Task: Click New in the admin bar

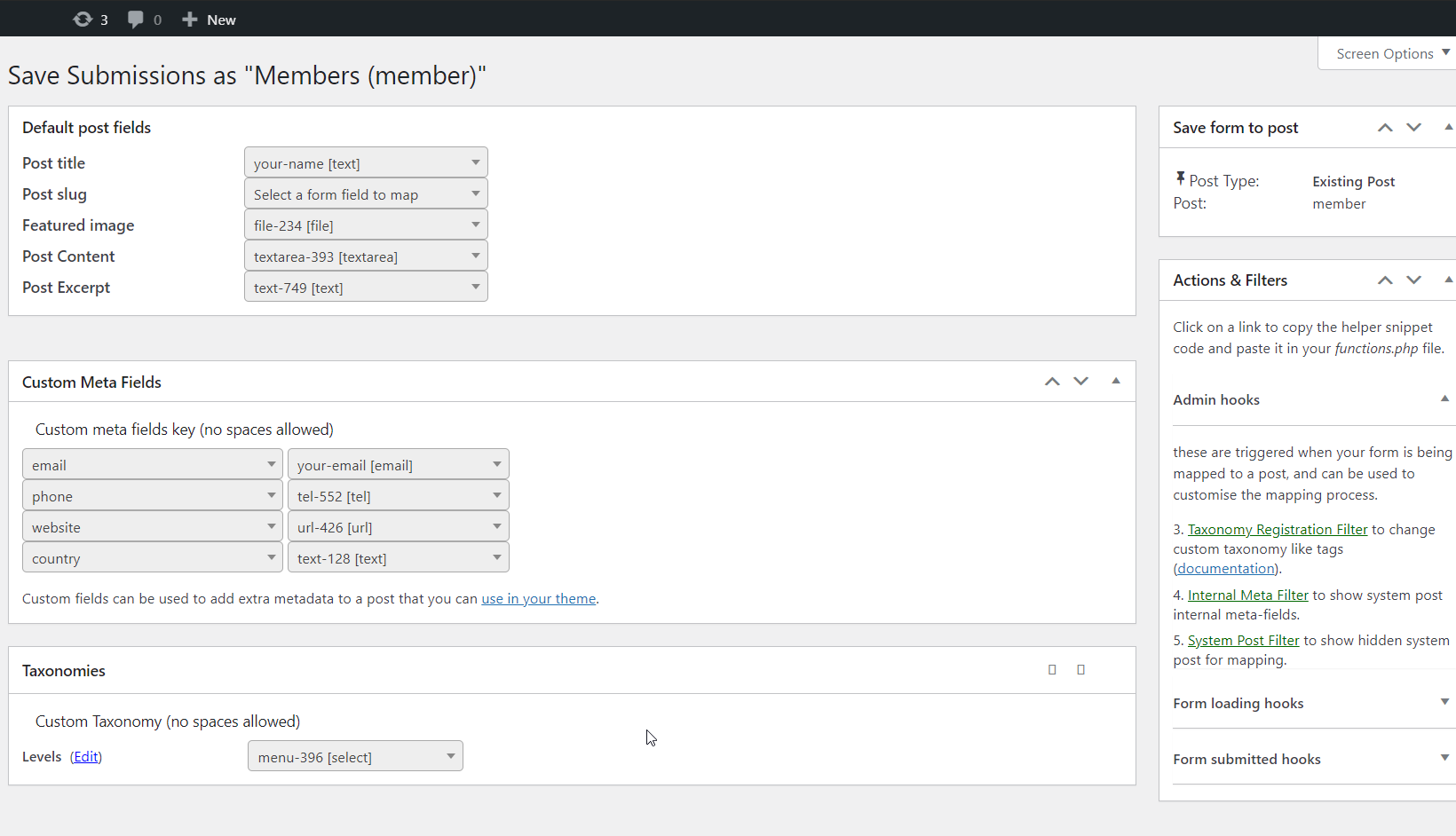Action: point(209,19)
